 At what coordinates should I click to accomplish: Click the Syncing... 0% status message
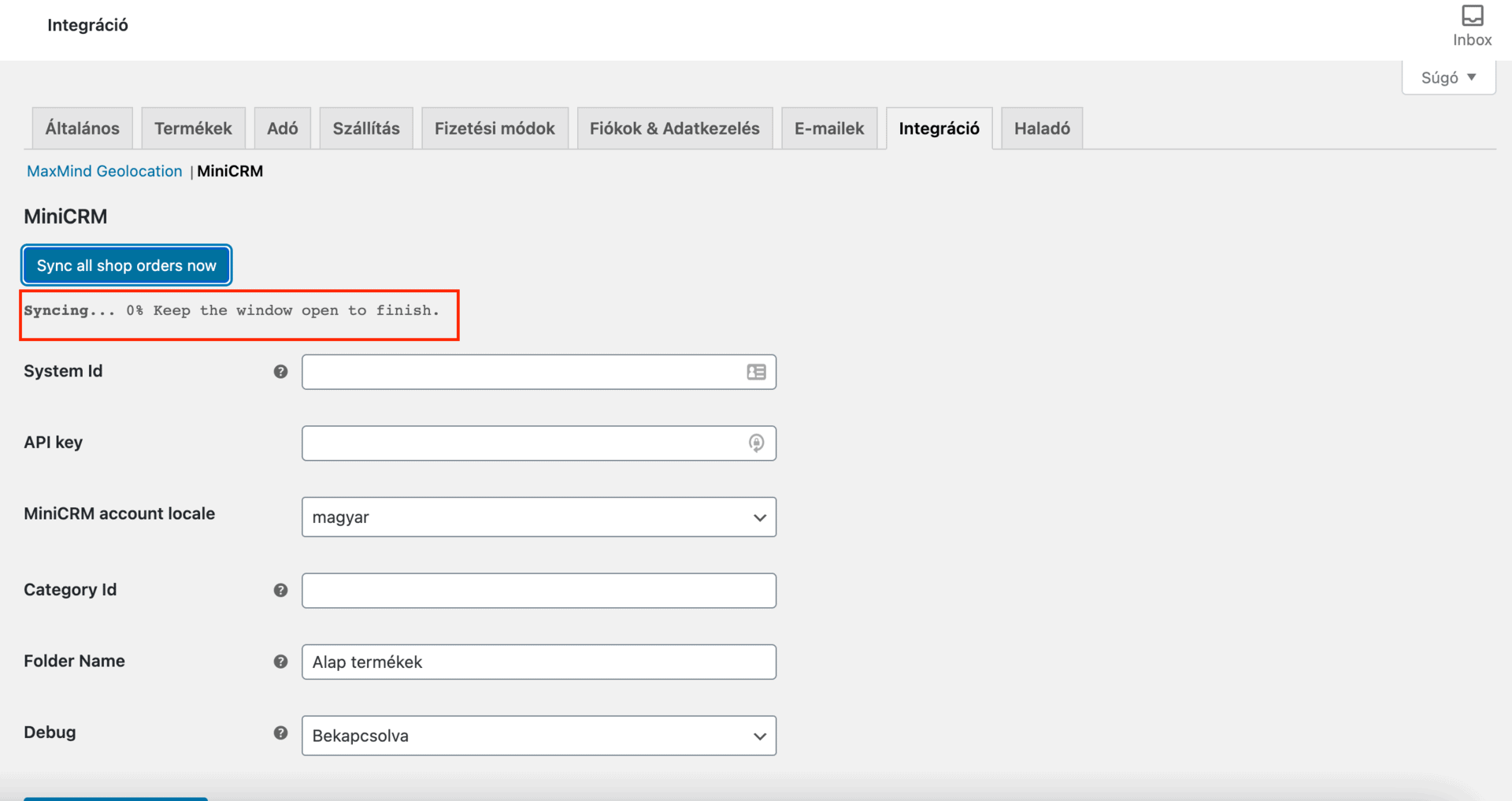(x=232, y=310)
